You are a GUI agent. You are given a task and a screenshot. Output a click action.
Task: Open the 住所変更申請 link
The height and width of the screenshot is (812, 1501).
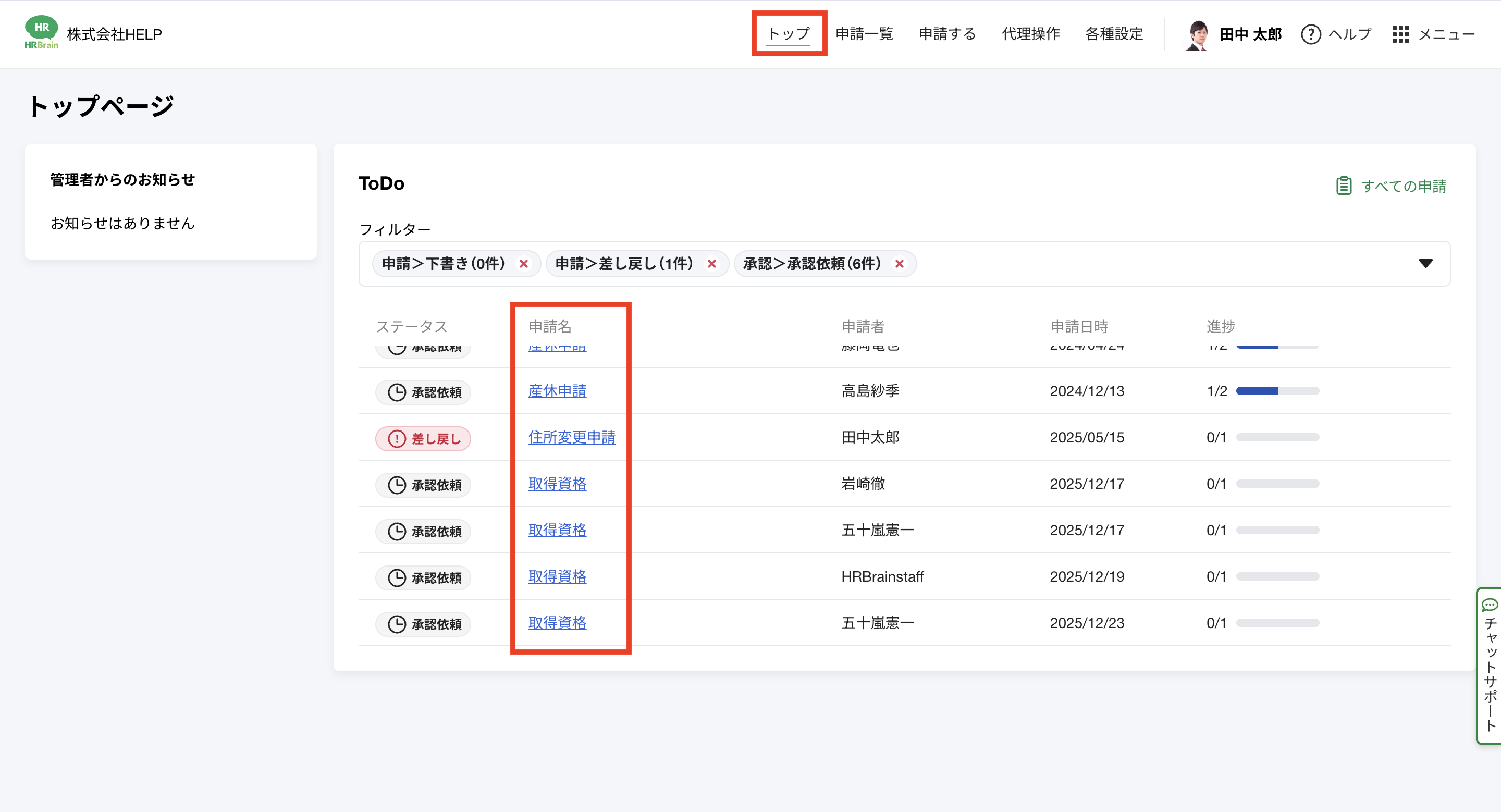[572, 437]
